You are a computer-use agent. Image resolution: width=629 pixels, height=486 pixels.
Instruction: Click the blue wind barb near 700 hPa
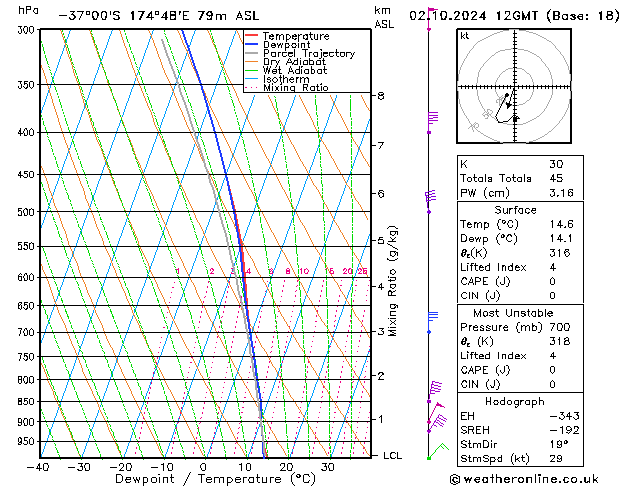click(x=432, y=322)
